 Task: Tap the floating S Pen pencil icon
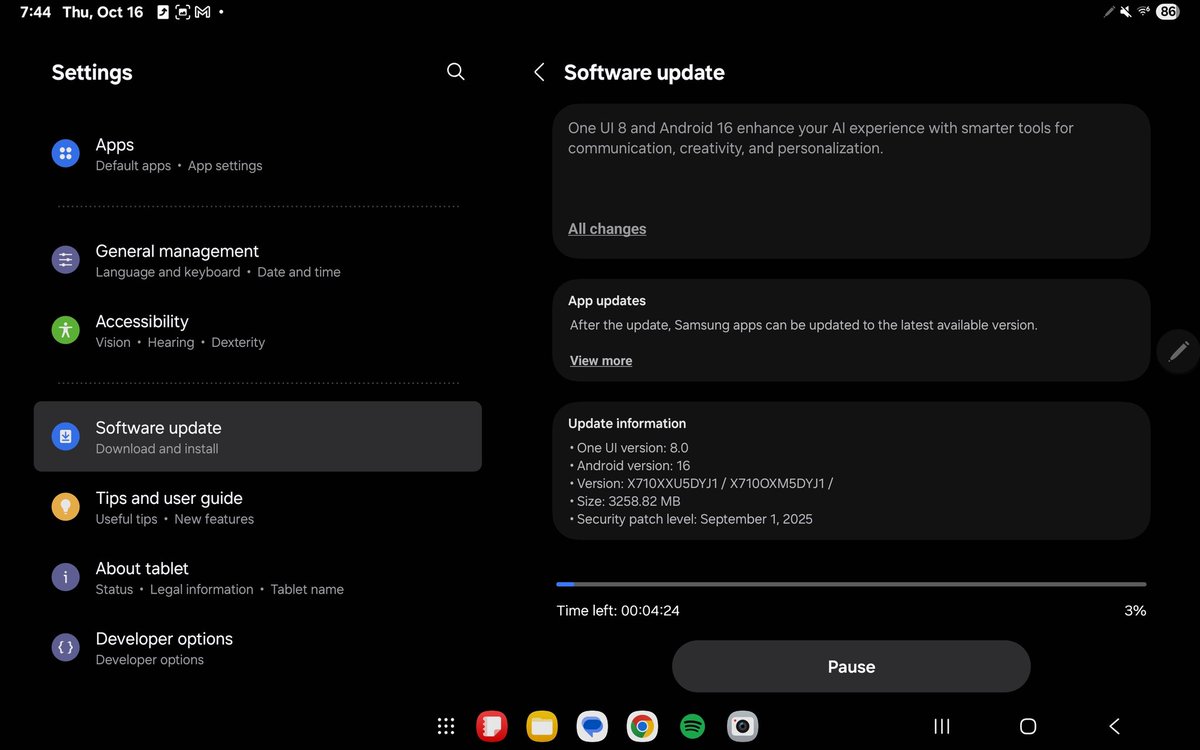pos(1179,351)
